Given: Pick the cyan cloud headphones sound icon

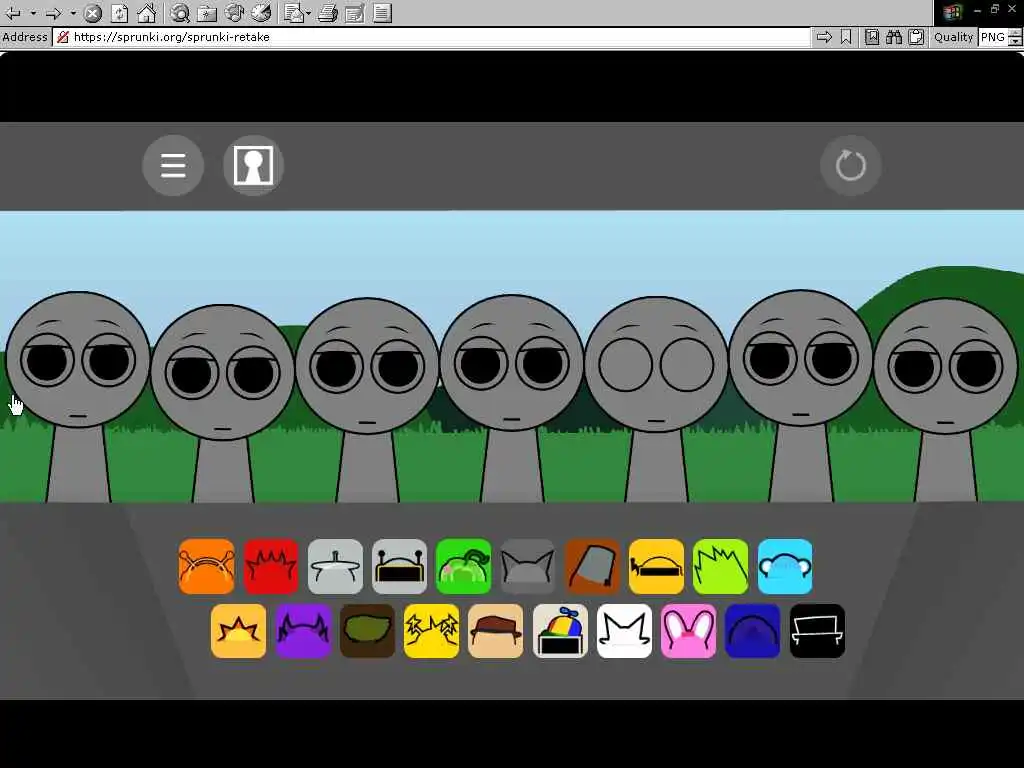Looking at the screenshot, I should (785, 566).
